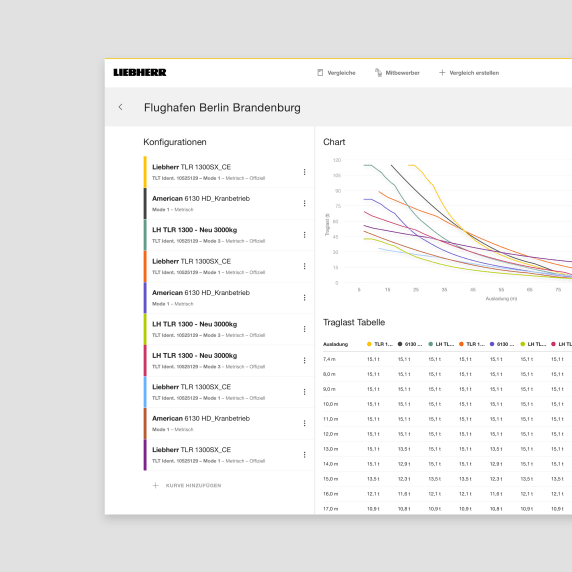The image size is (572, 572).
Task: Select the 16,0 m row label
Action: point(331,494)
